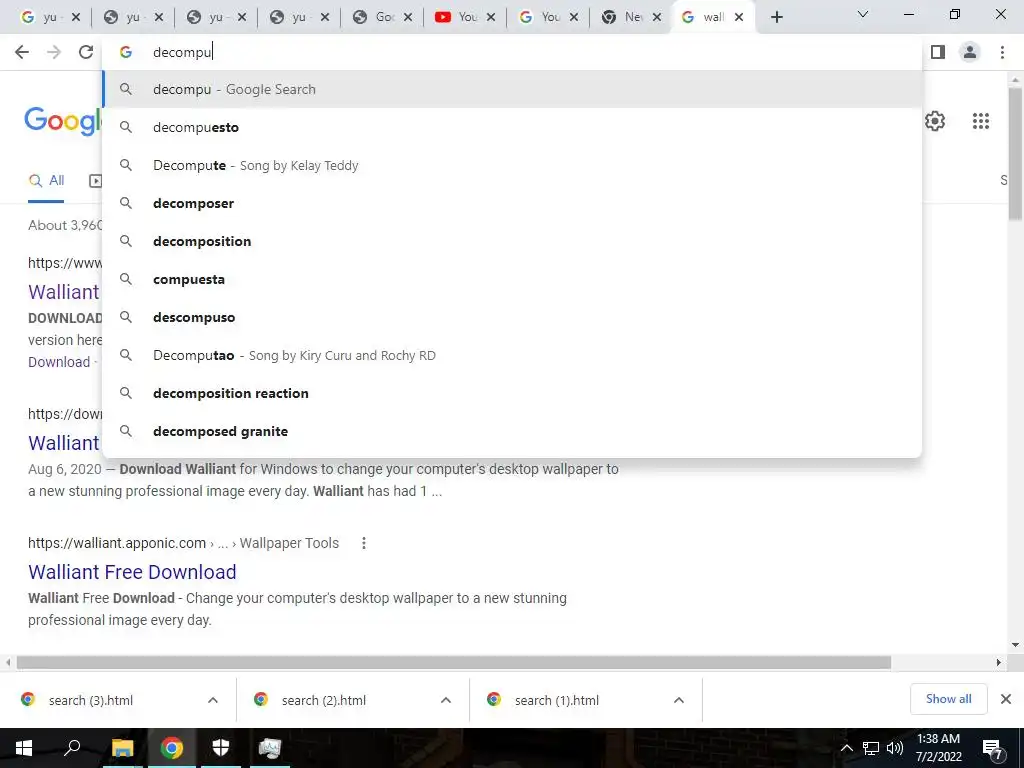Open the taskbar clock showing 1:38 AM
The height and width of the screenshot is (768, 1024).
pos(938,748)
